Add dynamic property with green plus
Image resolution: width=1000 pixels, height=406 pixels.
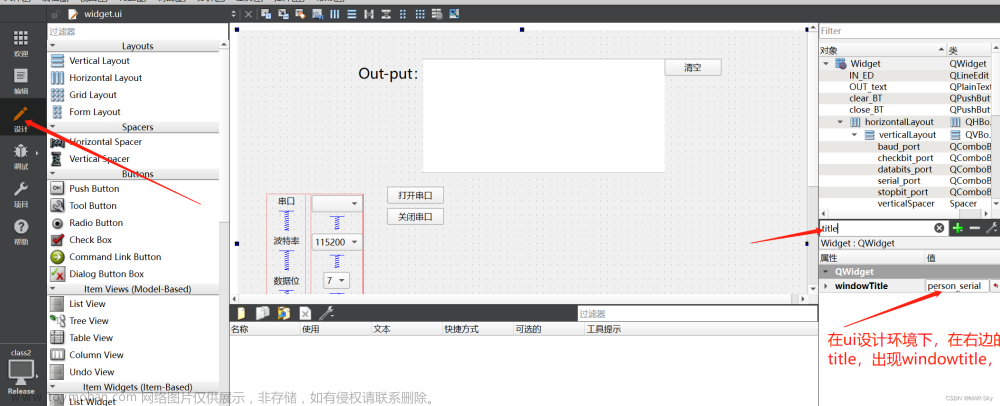(957, 228)
